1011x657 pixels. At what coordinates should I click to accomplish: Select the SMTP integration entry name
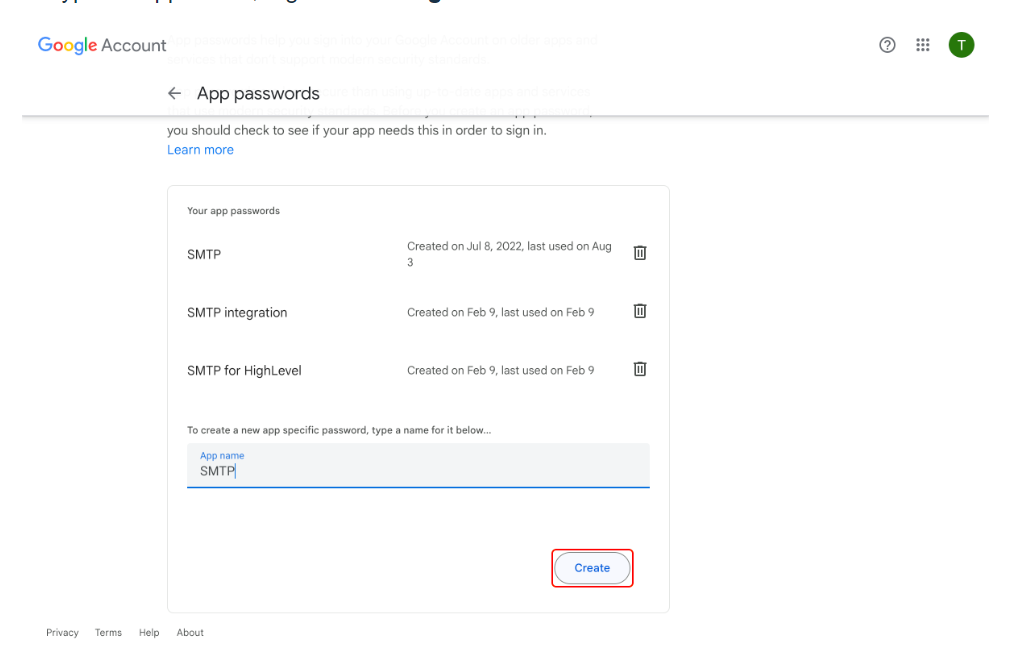coord(237,313)
